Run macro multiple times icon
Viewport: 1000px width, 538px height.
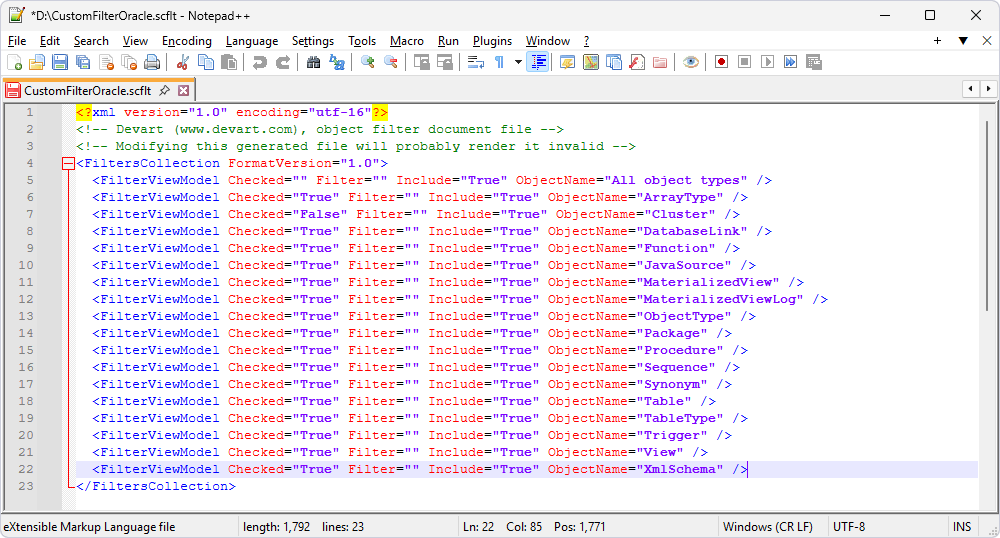click(x=790, y=62)
